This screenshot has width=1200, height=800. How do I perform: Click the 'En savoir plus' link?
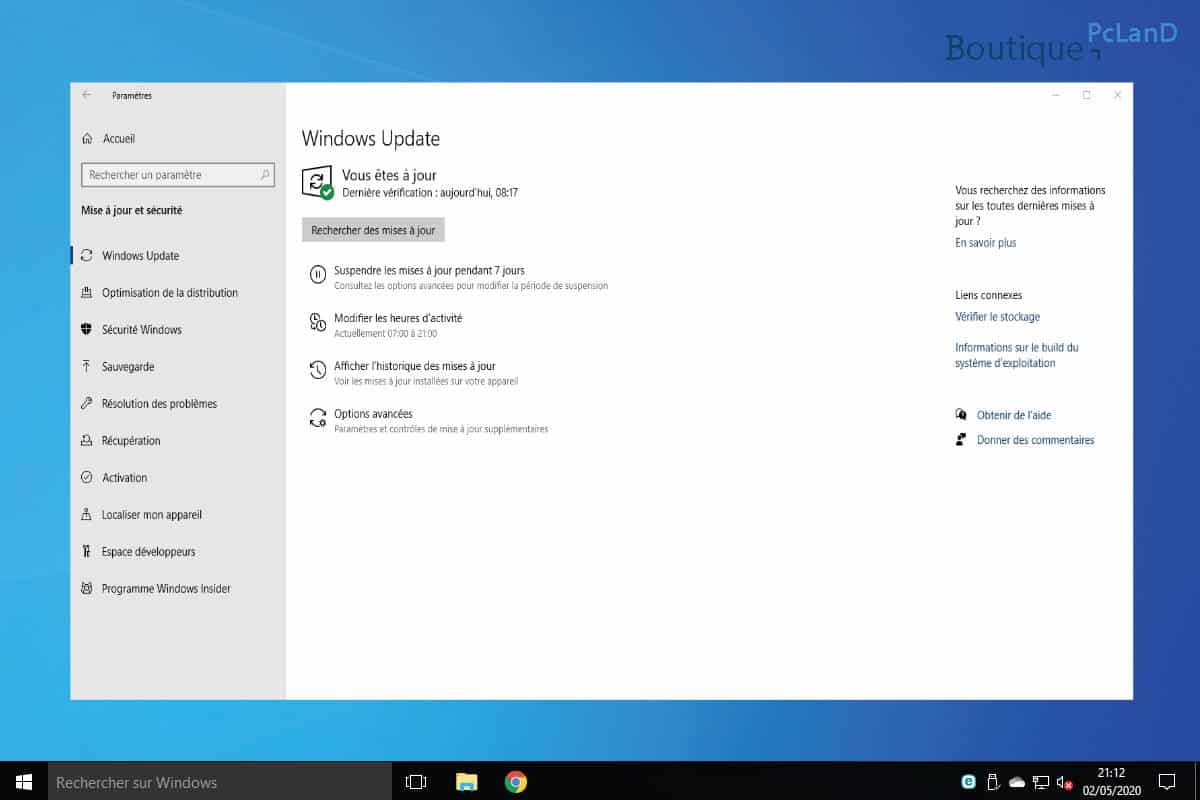985,243
